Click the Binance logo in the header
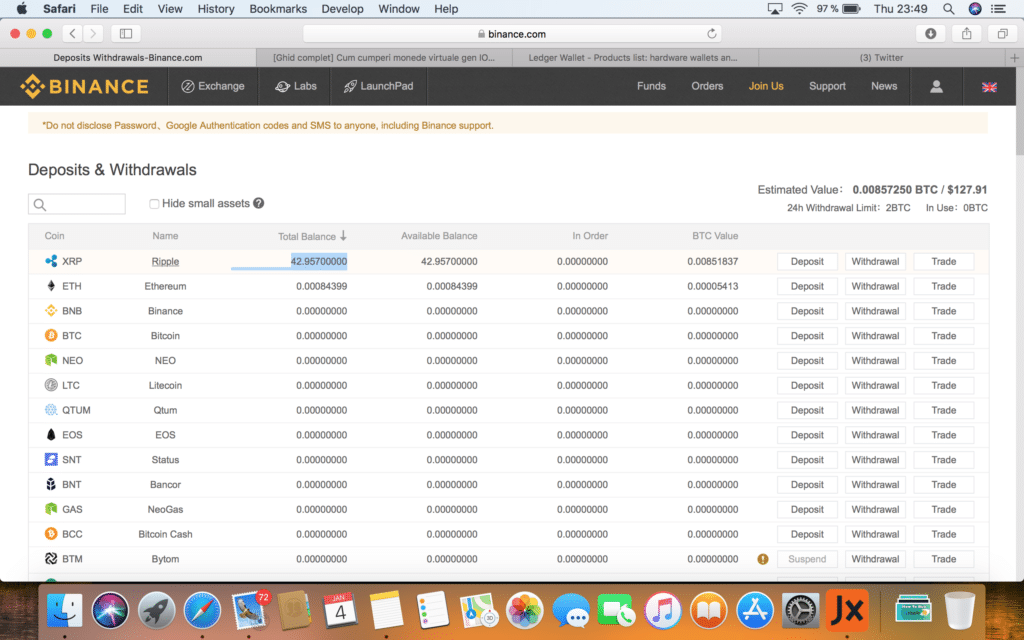The height and width of the screenshot is (640, 1024). pyautogui.click(x=84, y=86)
